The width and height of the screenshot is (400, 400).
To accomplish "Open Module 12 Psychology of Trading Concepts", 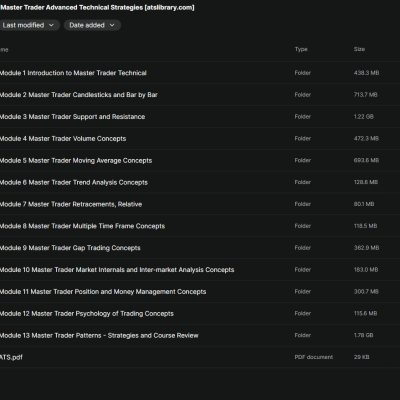I will pyautogui.click(x=87, y=314).
